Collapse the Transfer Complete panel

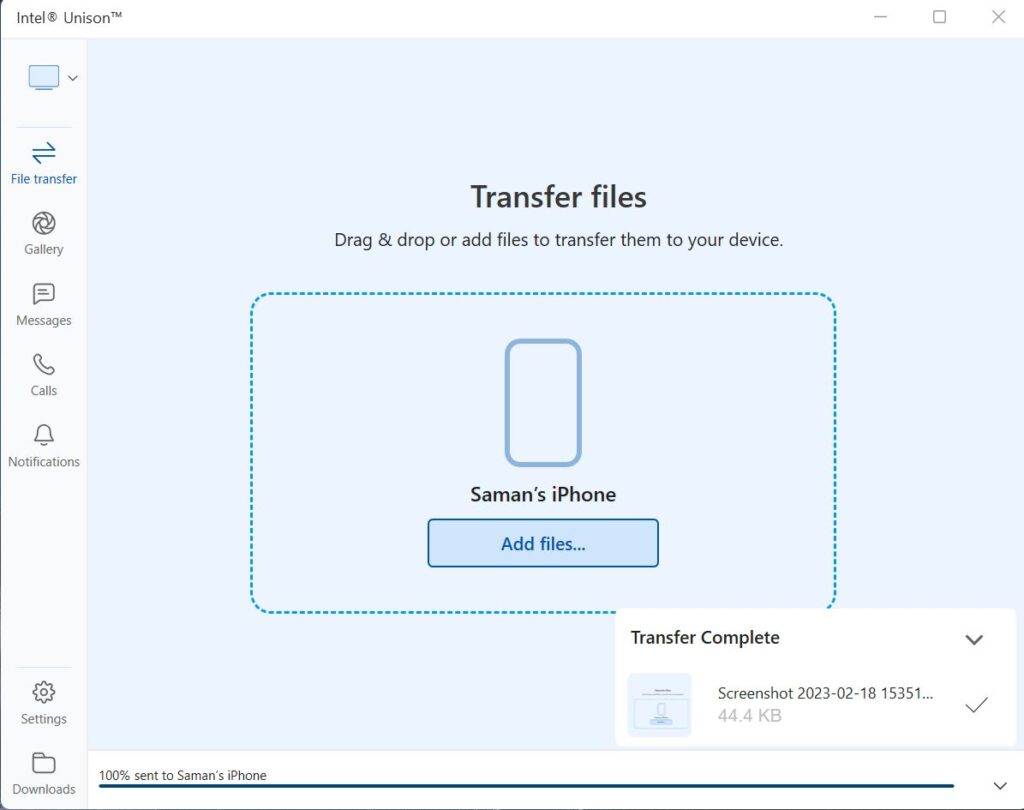coord(974,640)
